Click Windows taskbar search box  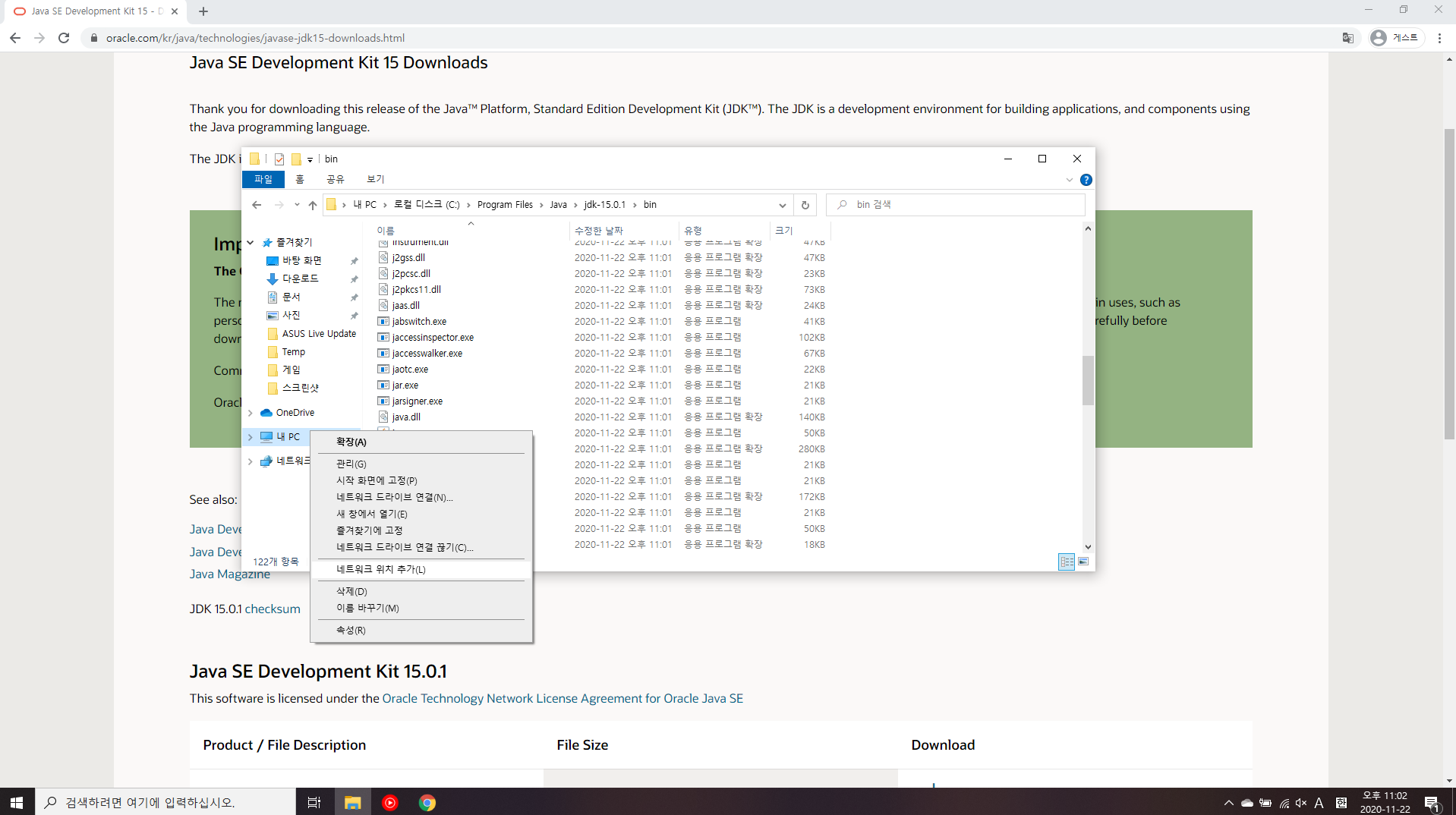coord(165,802)
